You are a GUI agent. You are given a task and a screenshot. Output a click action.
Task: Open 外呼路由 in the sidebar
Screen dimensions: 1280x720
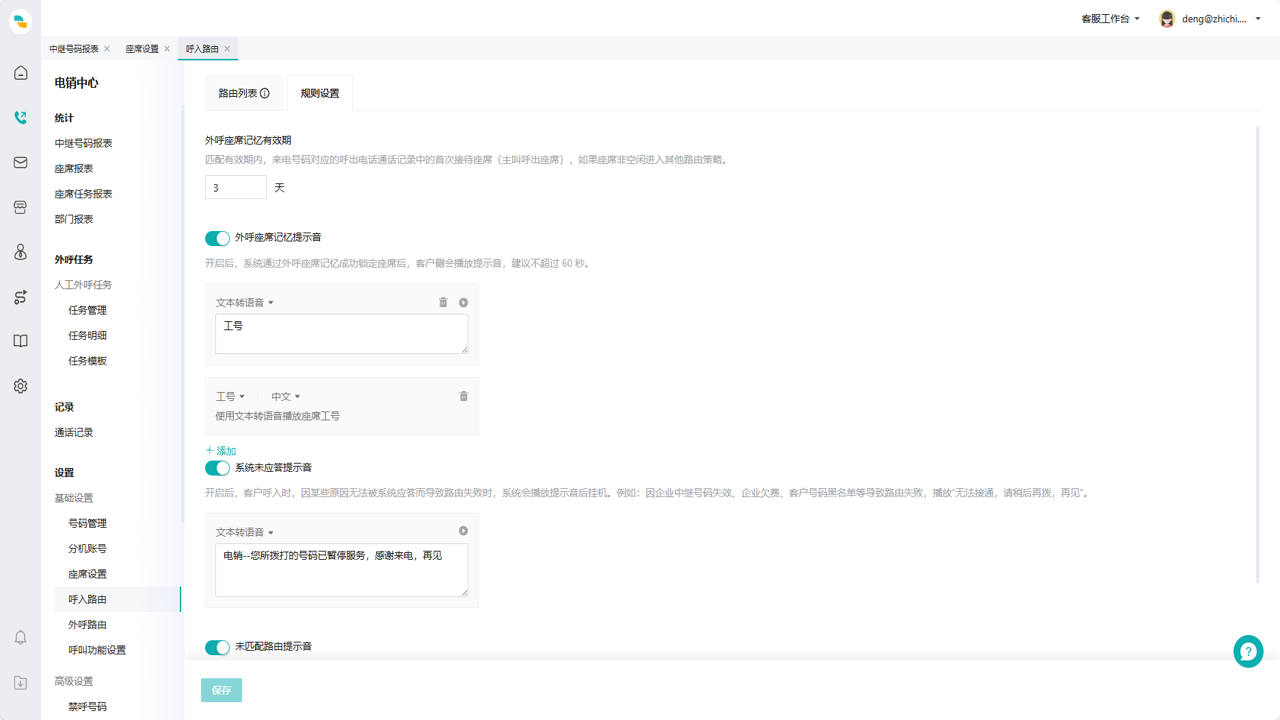coord(87,624)
